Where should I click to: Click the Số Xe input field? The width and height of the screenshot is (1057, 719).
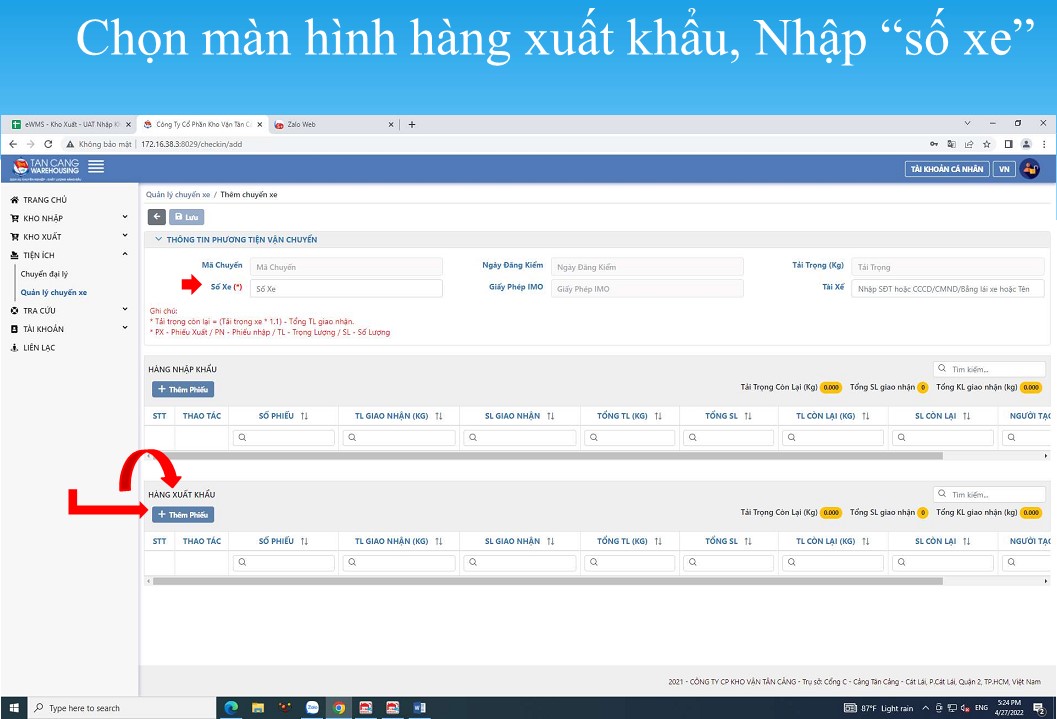pyautogui.click(x=346, y=288)
